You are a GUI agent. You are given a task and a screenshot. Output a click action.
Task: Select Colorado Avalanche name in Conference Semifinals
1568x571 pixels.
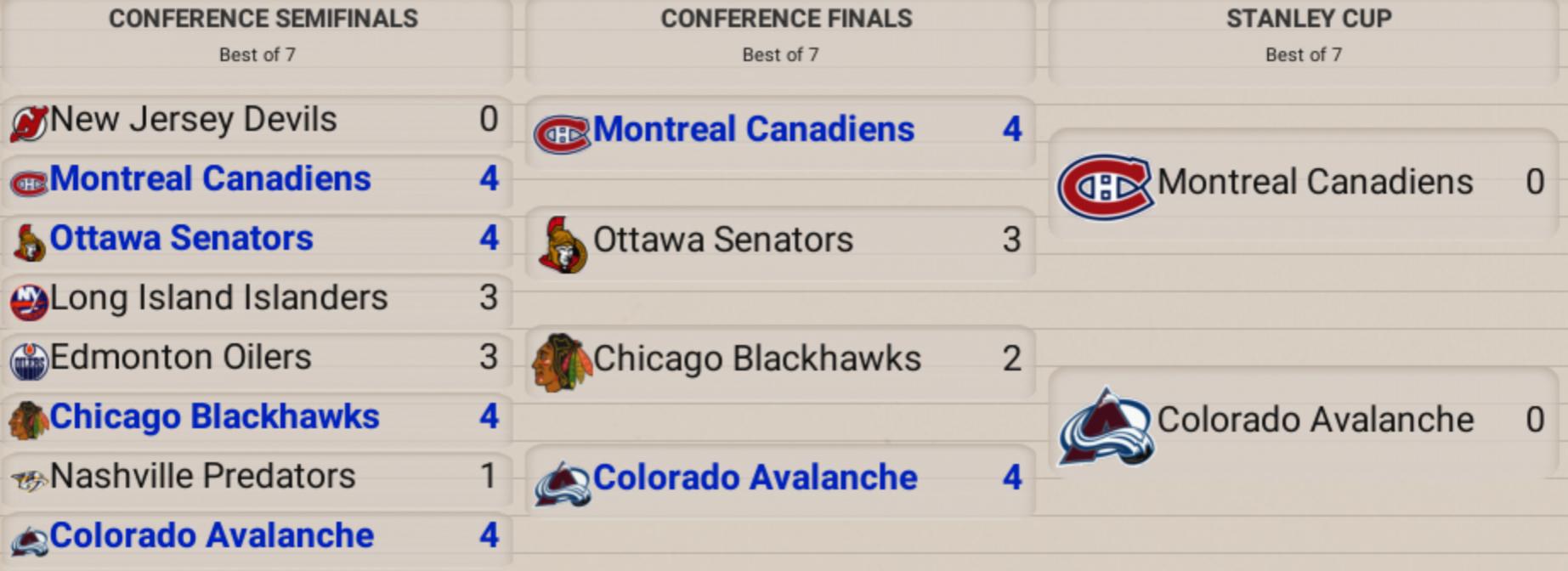(212, 536)
